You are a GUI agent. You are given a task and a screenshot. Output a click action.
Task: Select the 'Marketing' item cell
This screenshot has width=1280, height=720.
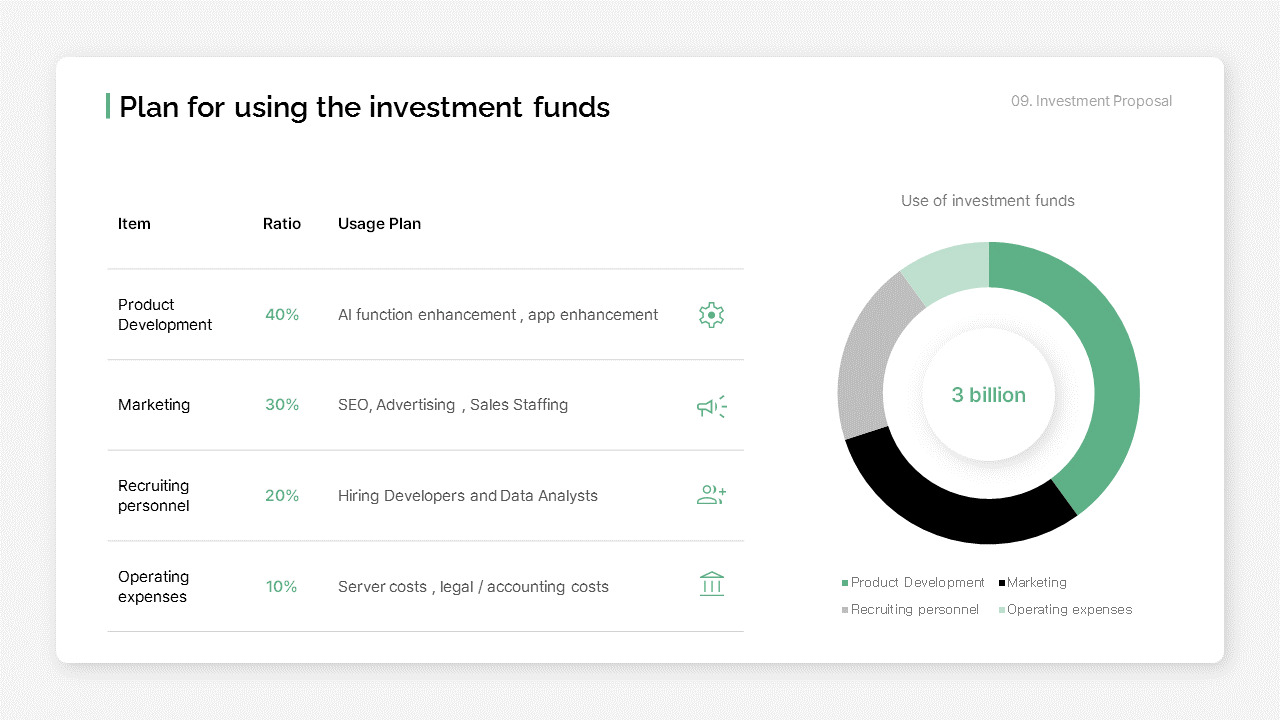pyautogui.click(x=154, y=405)
